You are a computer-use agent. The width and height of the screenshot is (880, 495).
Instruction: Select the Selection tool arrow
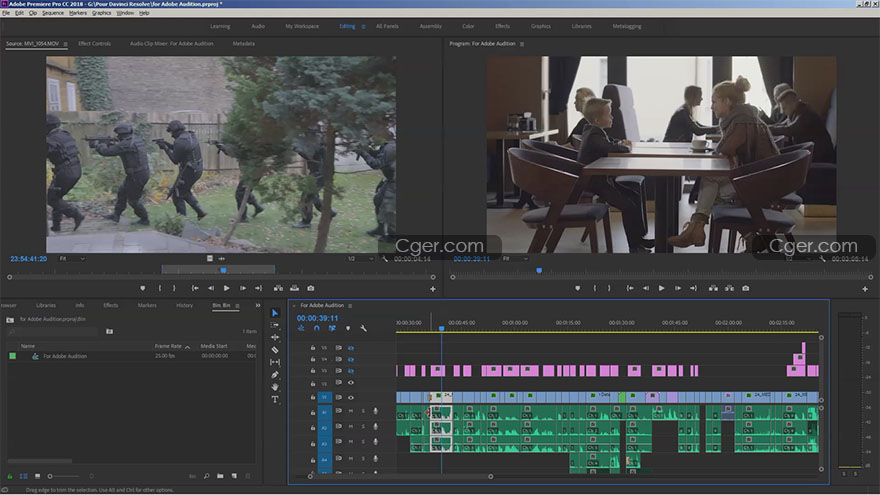(x=275, y=313)
